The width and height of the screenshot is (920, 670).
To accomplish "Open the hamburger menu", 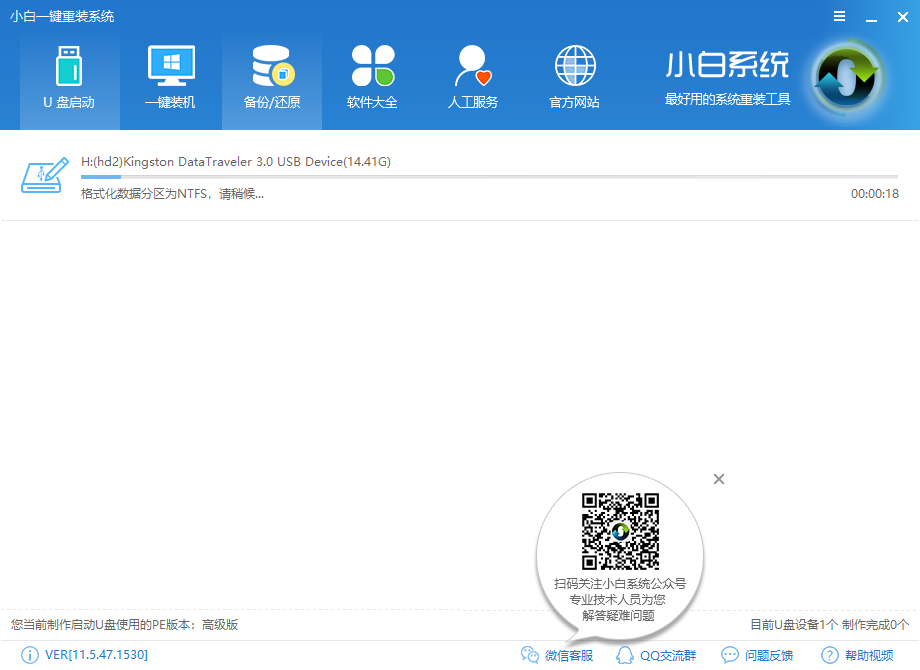I will tap(837, 16).
